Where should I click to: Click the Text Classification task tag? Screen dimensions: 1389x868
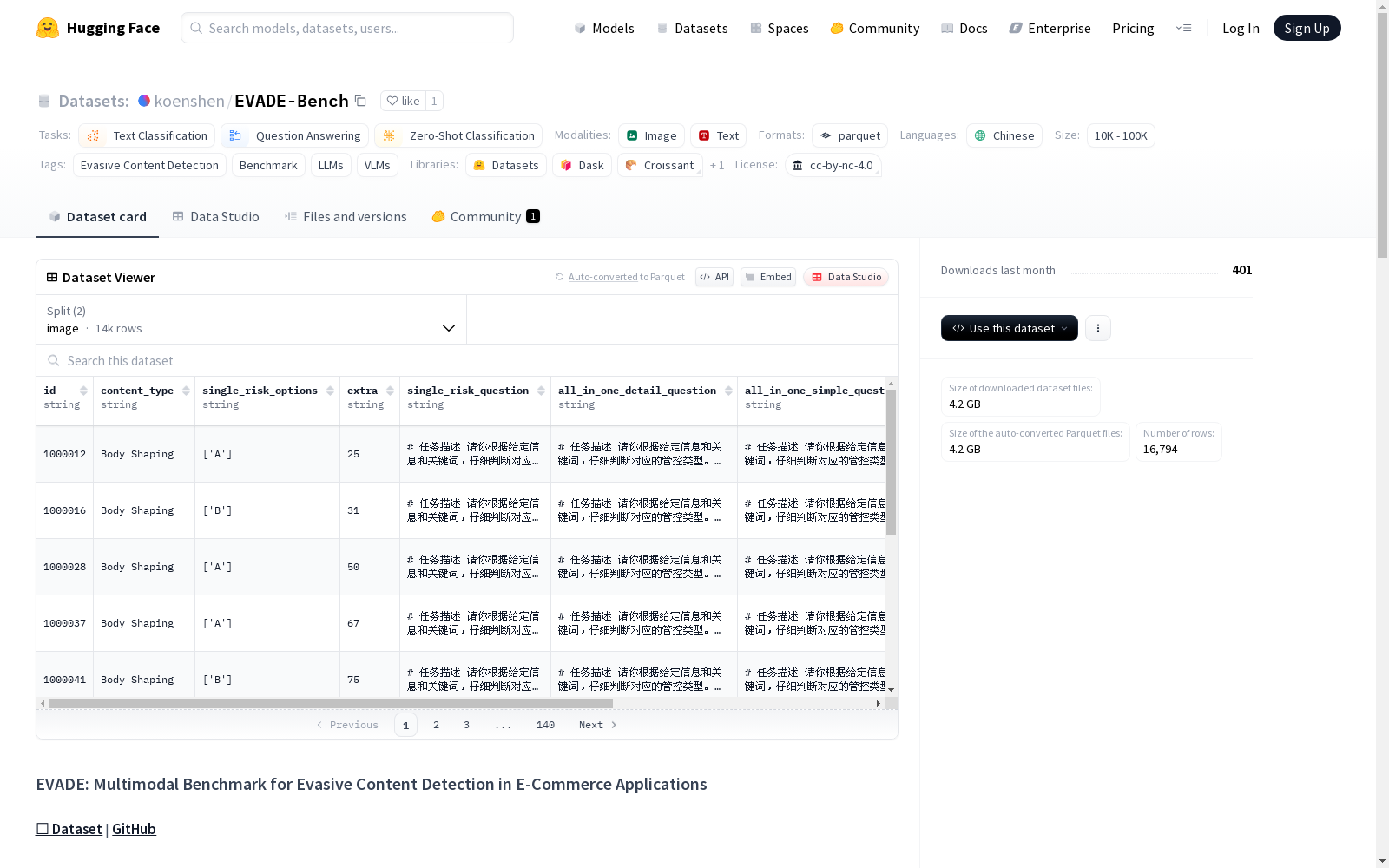(x=147, y=135)
